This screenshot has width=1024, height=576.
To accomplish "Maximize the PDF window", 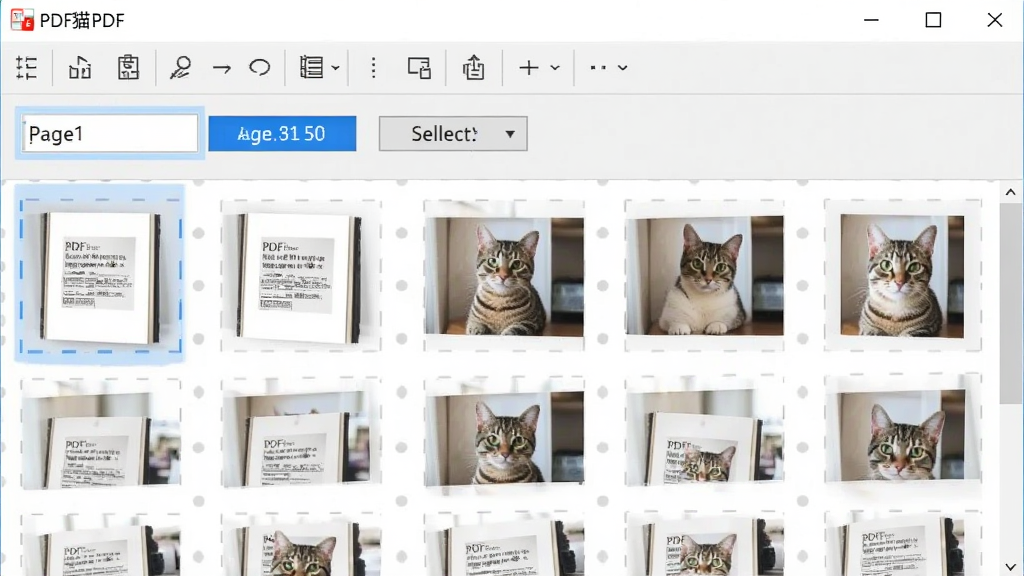I will point(933,20).
